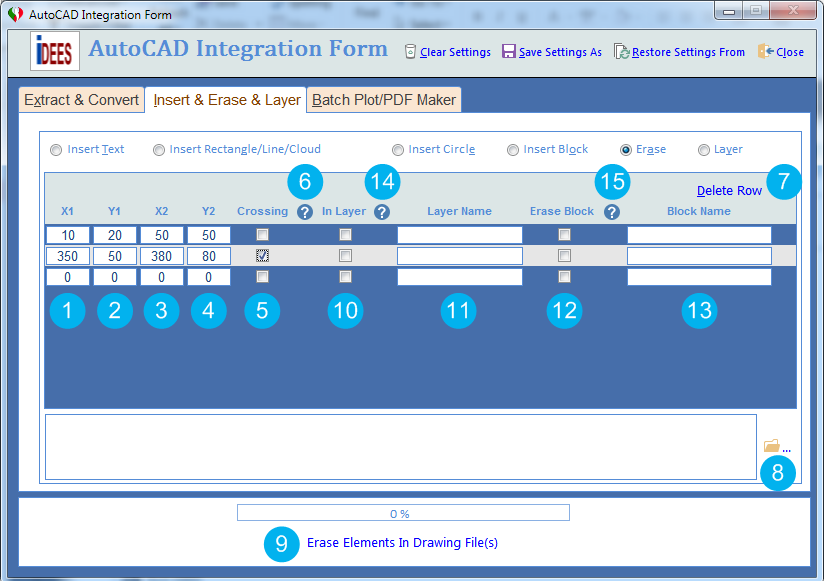824x581 pixels.
Task: Click Erase Elements In Drawing File(s)
Action: click(x=402, y=543)
